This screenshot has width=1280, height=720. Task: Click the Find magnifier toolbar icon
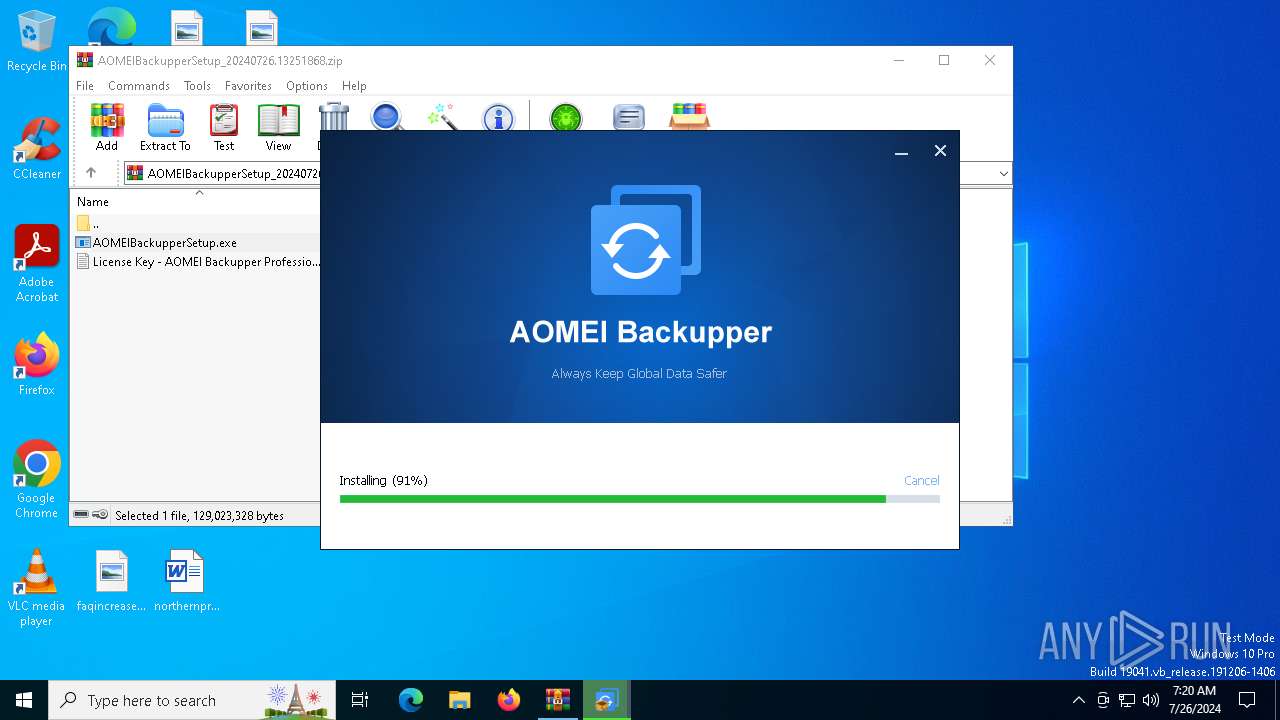tap(387, 116)
